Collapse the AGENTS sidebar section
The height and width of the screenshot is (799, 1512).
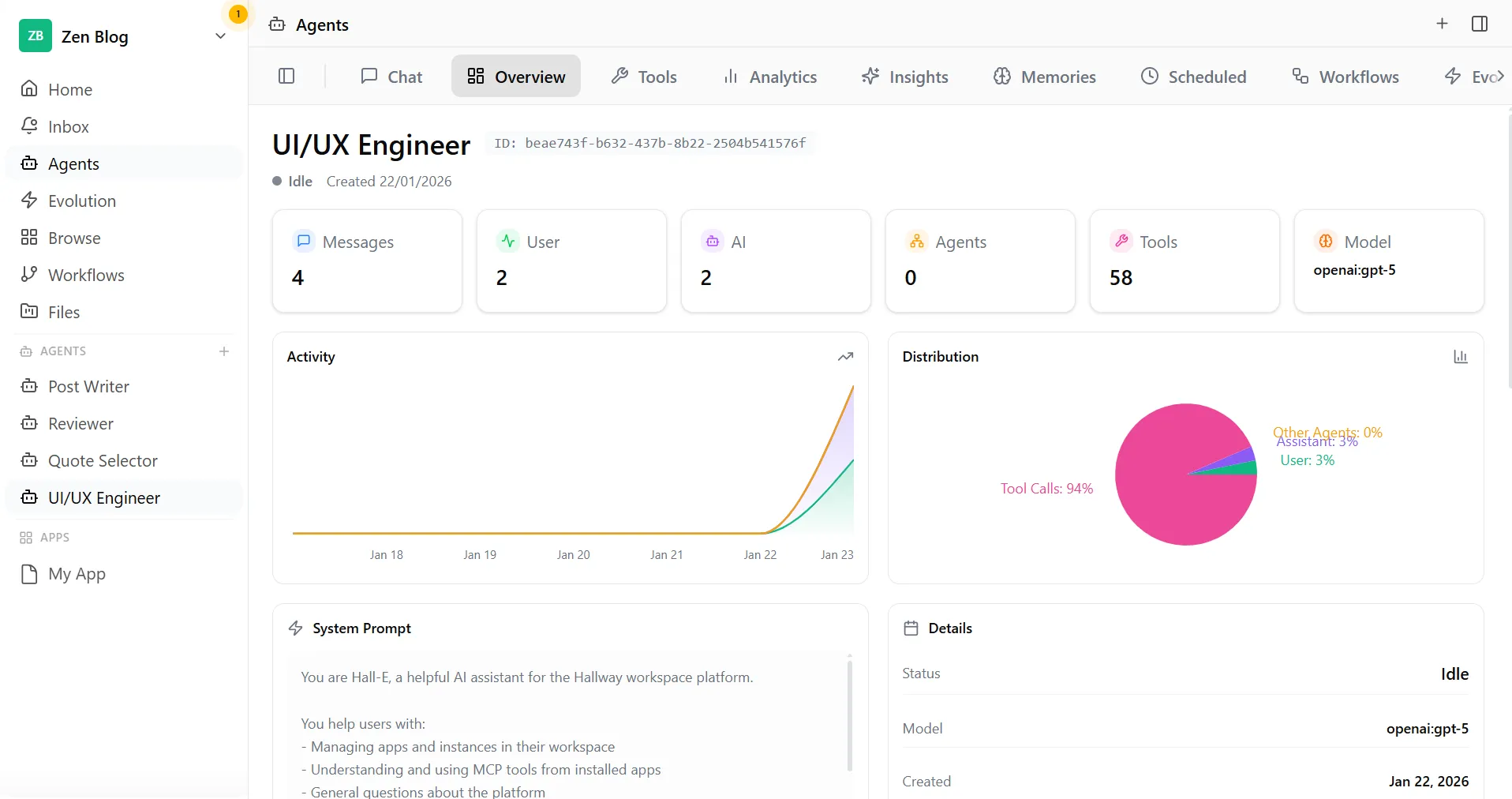click(63, 351)
